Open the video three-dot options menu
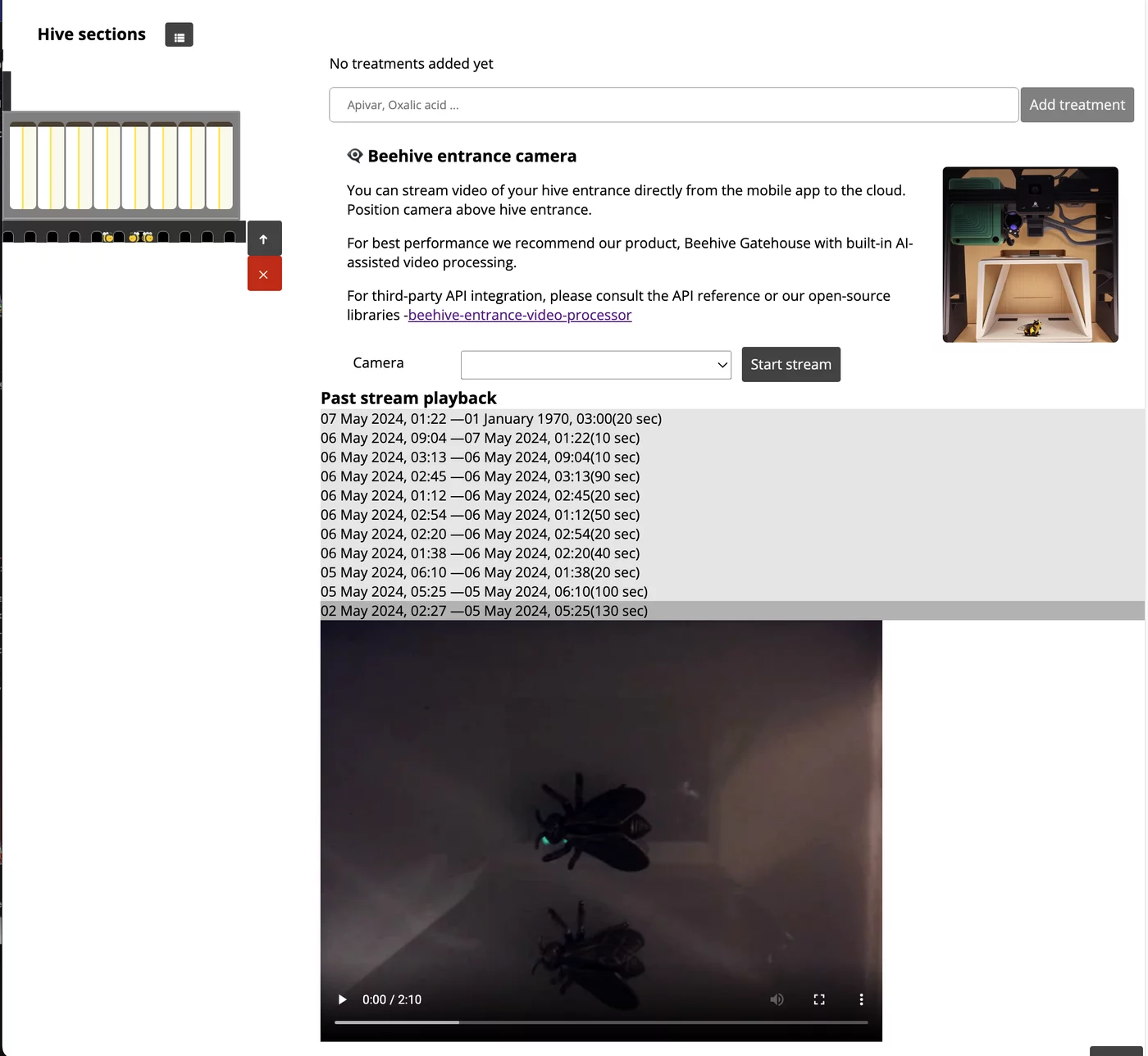The image size is (1148, 1056). coord(861,999)
